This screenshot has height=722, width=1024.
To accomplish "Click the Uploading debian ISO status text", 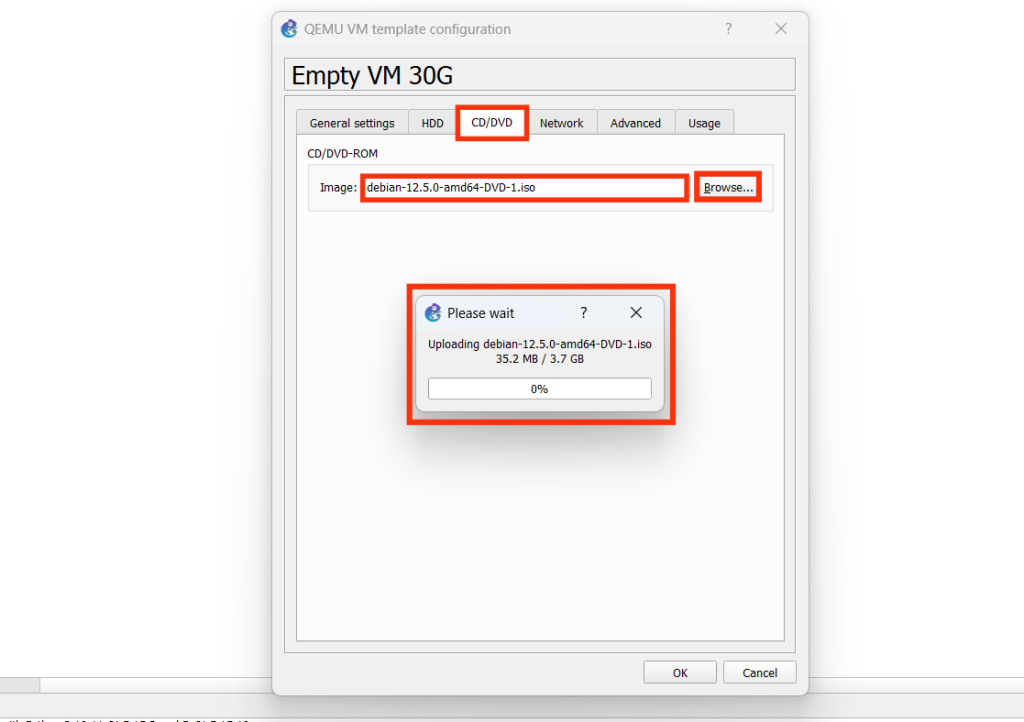I will 539,344.
